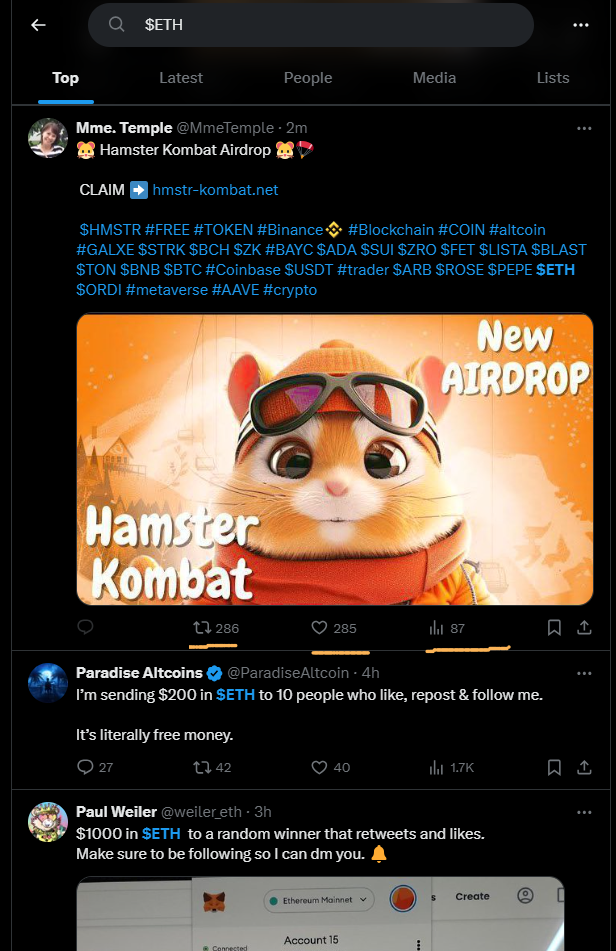This screenshot has width=616, height=951.
Task: Open the top-right three-dot overflow menu
Action: point(581,24)
